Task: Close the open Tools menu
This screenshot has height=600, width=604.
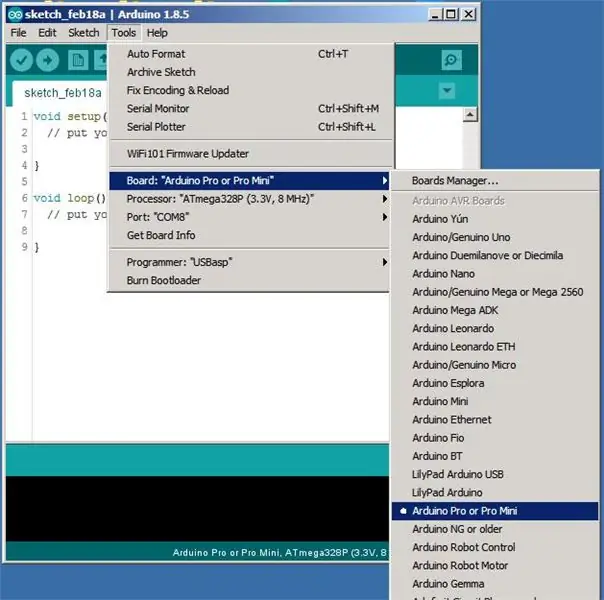Action: click(124, 33)
